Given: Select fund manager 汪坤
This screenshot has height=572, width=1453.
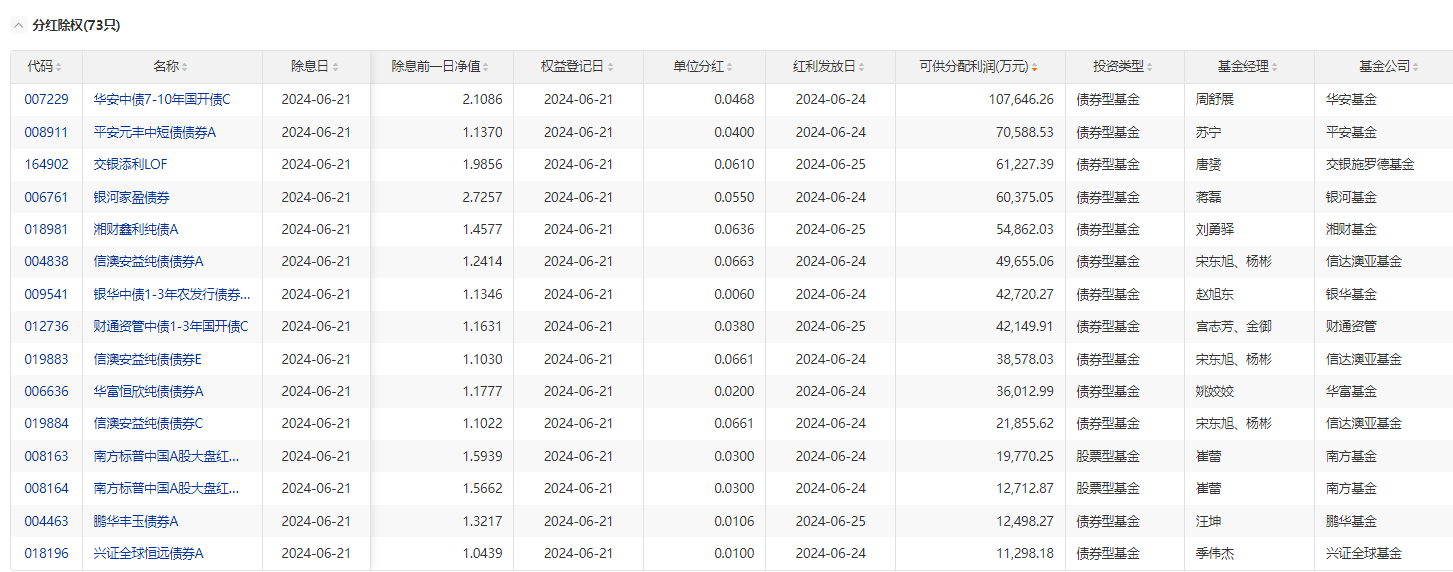Looking at the screenshot, I should point(1209,521).
